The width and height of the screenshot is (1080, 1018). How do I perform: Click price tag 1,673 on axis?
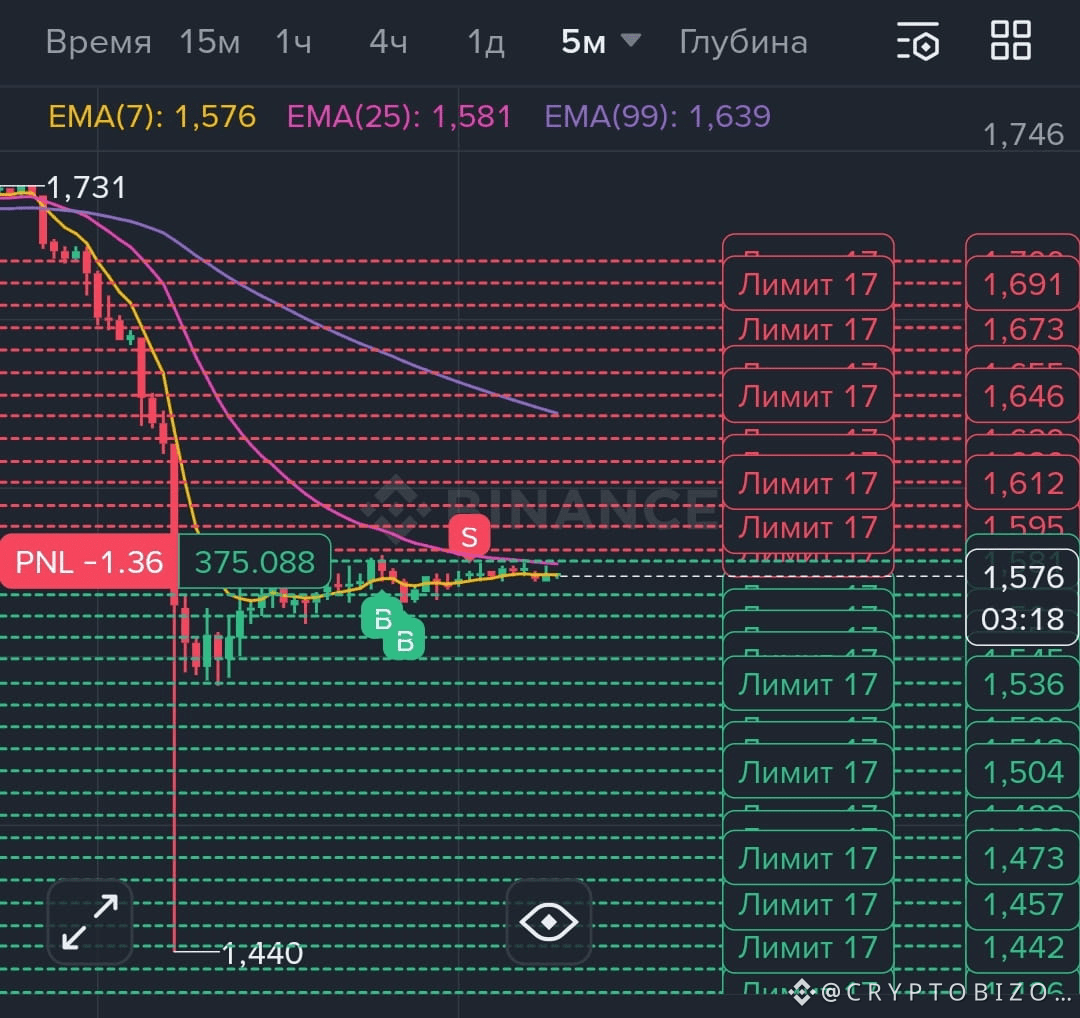pyautogui.click(x=1023, y=329)
